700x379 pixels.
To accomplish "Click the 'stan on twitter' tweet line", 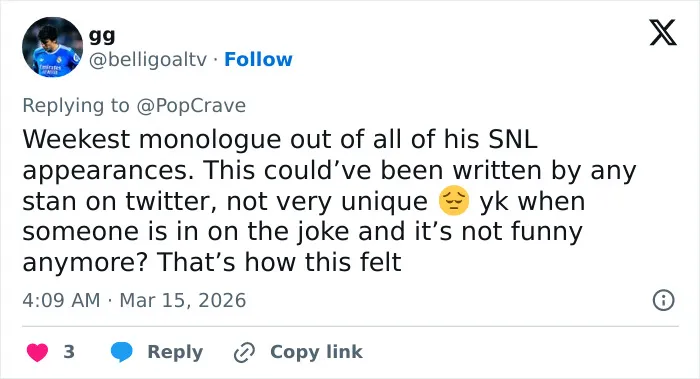I will [304, 201].
